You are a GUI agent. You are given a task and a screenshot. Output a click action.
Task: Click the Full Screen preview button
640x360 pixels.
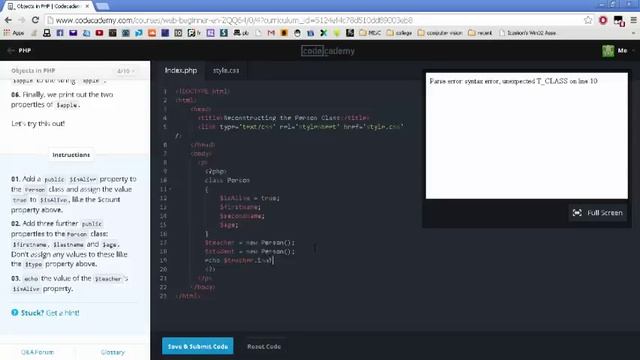598,213
